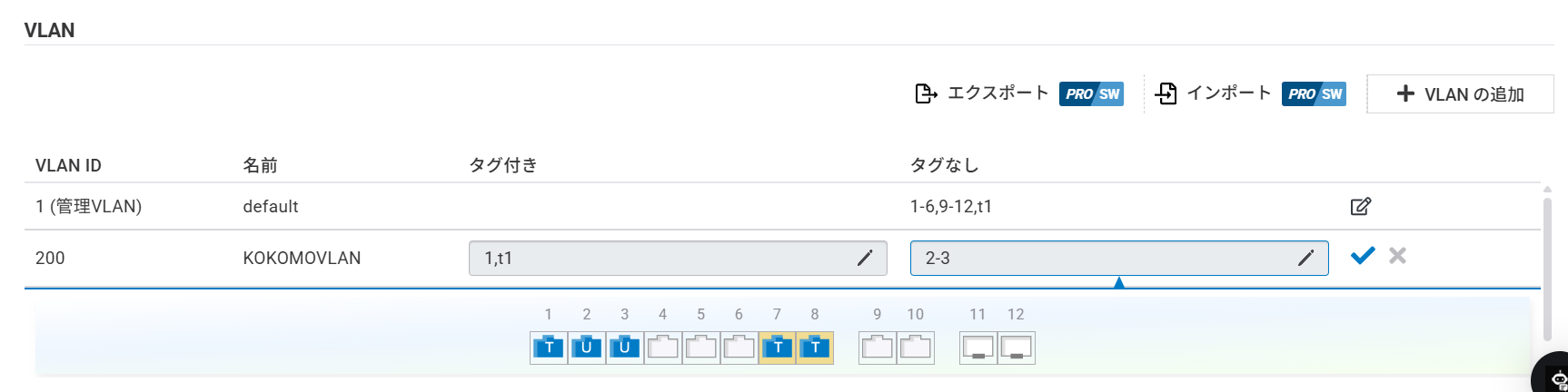Select port 10 in port diagram
The image size is (1568, 392).
coord(916,347)
